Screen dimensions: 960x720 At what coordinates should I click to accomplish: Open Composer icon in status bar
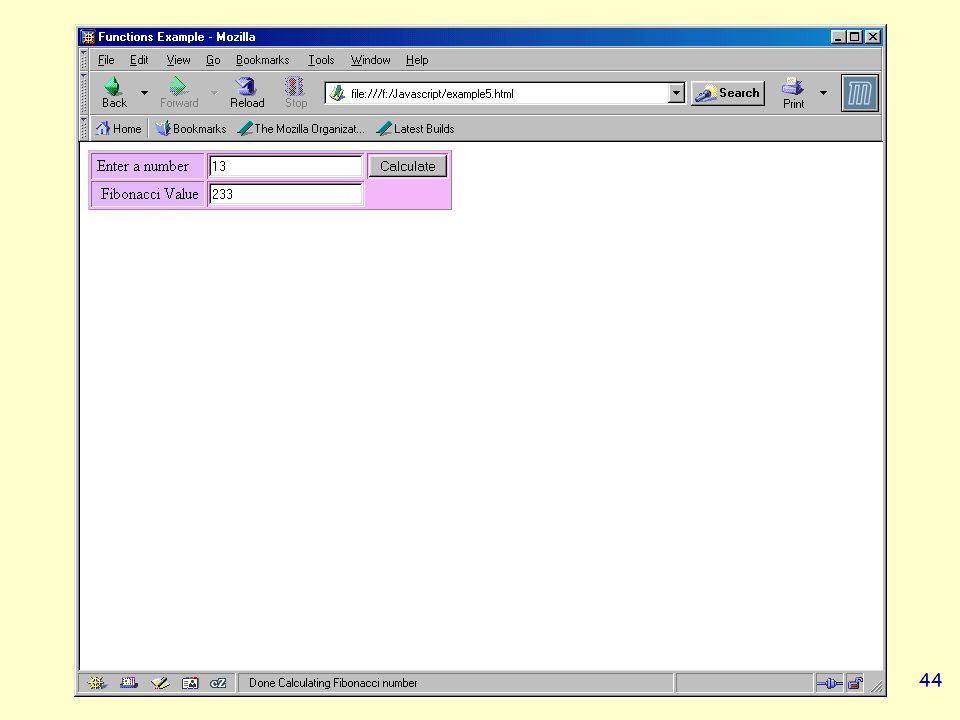[x=160, y=683]
